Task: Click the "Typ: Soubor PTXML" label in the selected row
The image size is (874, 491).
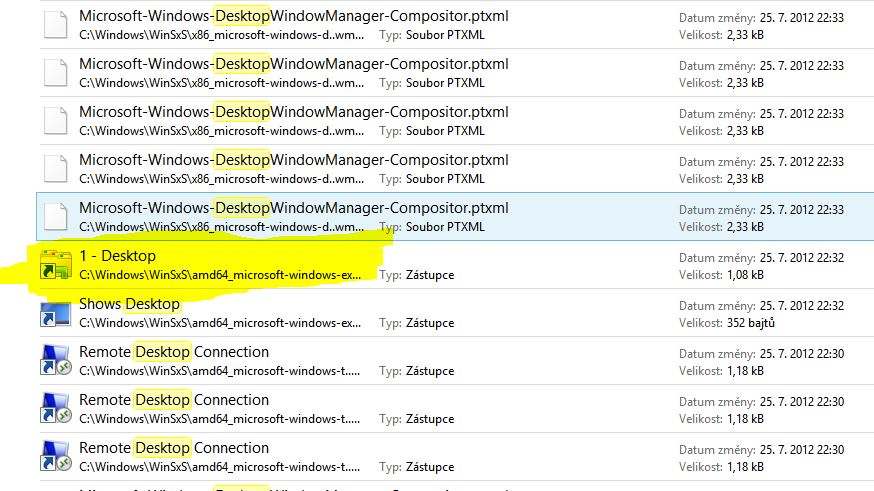Action: point(432,227)
